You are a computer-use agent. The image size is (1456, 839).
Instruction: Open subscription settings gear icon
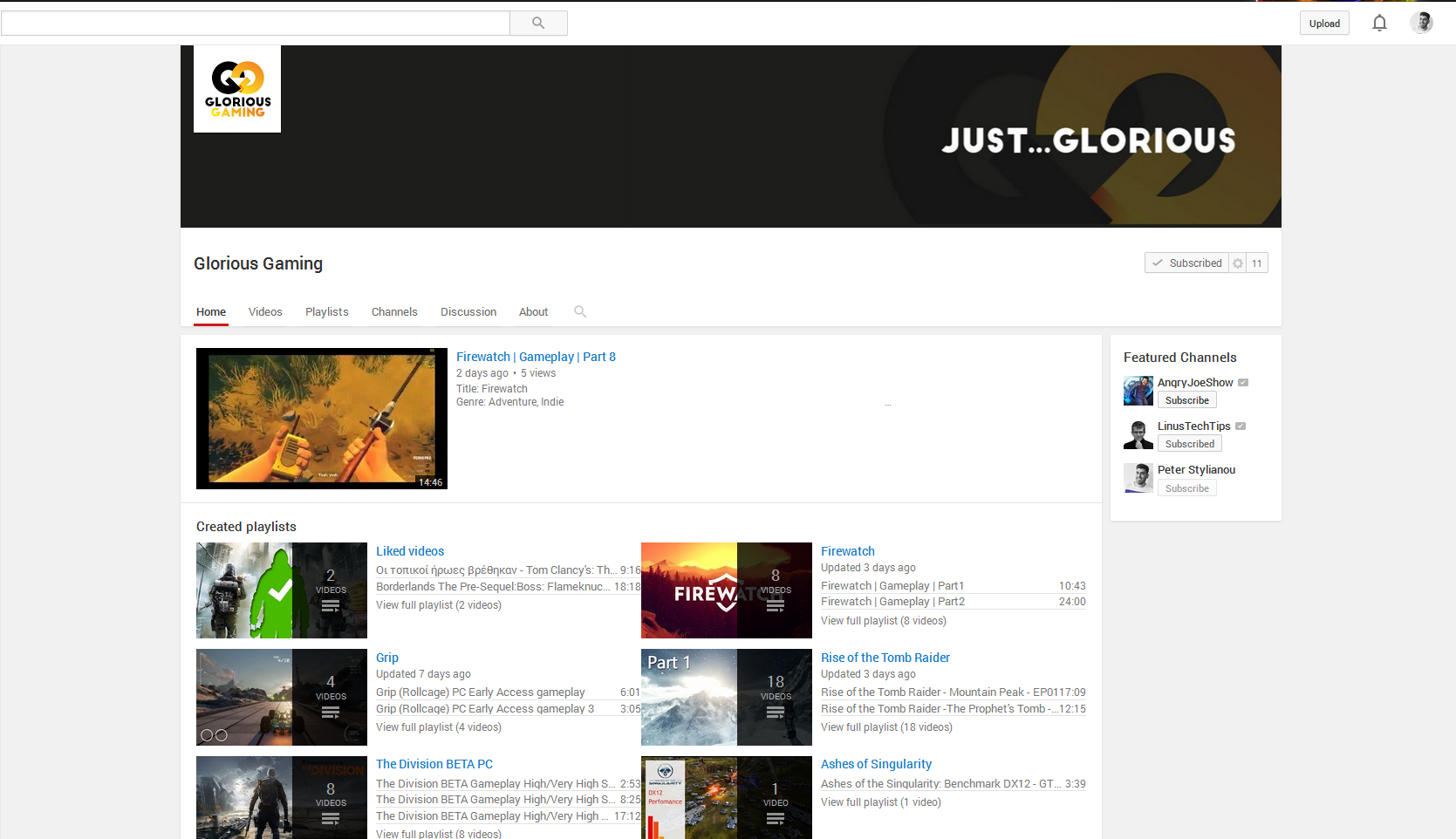(1238, 263)
